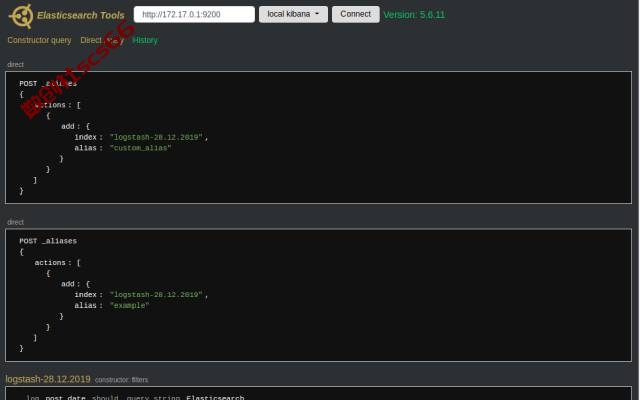This screenshot has width=640, height=400.
Task: Select the example alias history query block
Action: [318, 295]
